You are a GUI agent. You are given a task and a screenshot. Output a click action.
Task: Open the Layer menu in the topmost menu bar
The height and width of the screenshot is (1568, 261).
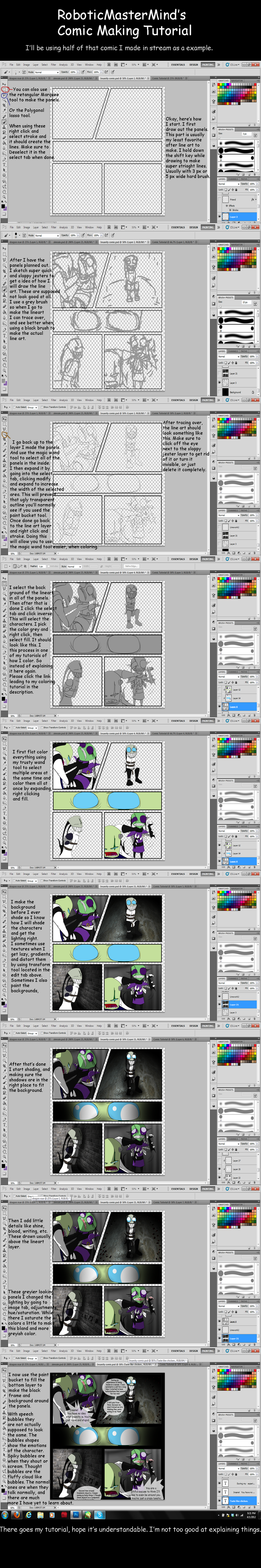click(35, 64)
